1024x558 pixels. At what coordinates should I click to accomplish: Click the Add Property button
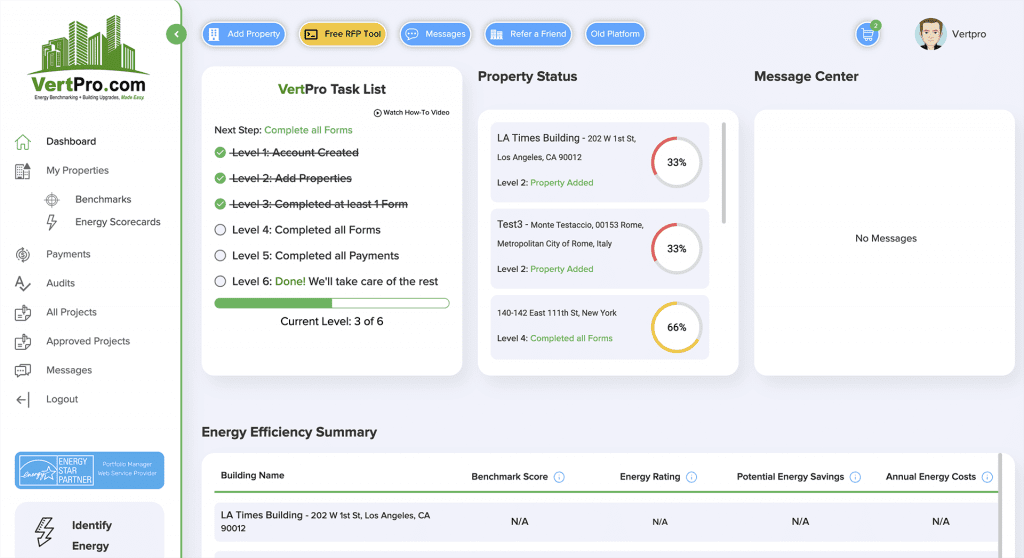point(244,34)
